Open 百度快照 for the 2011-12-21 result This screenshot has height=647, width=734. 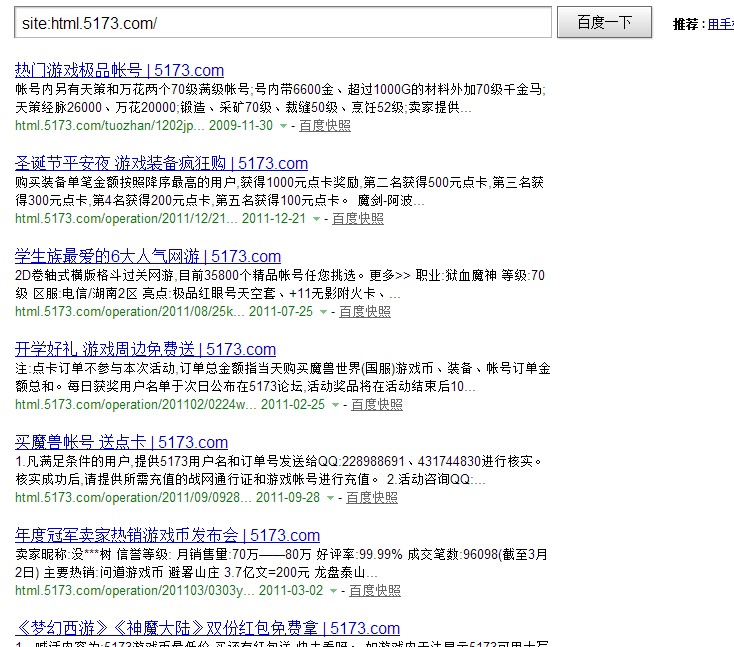click(x=358, y=219)
